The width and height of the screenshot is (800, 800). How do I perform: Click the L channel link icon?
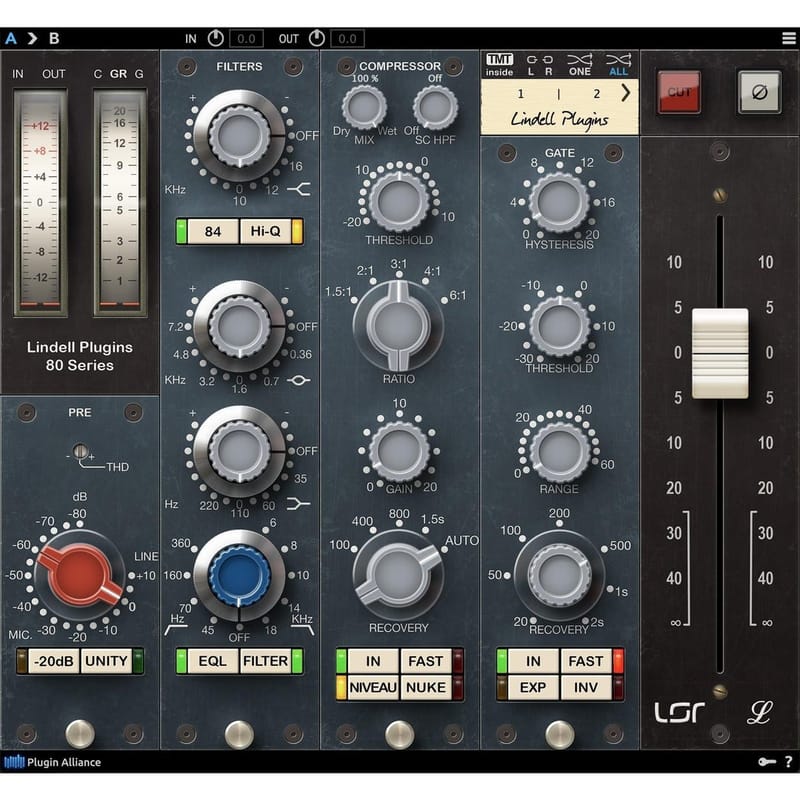click(x=535, y=62)
